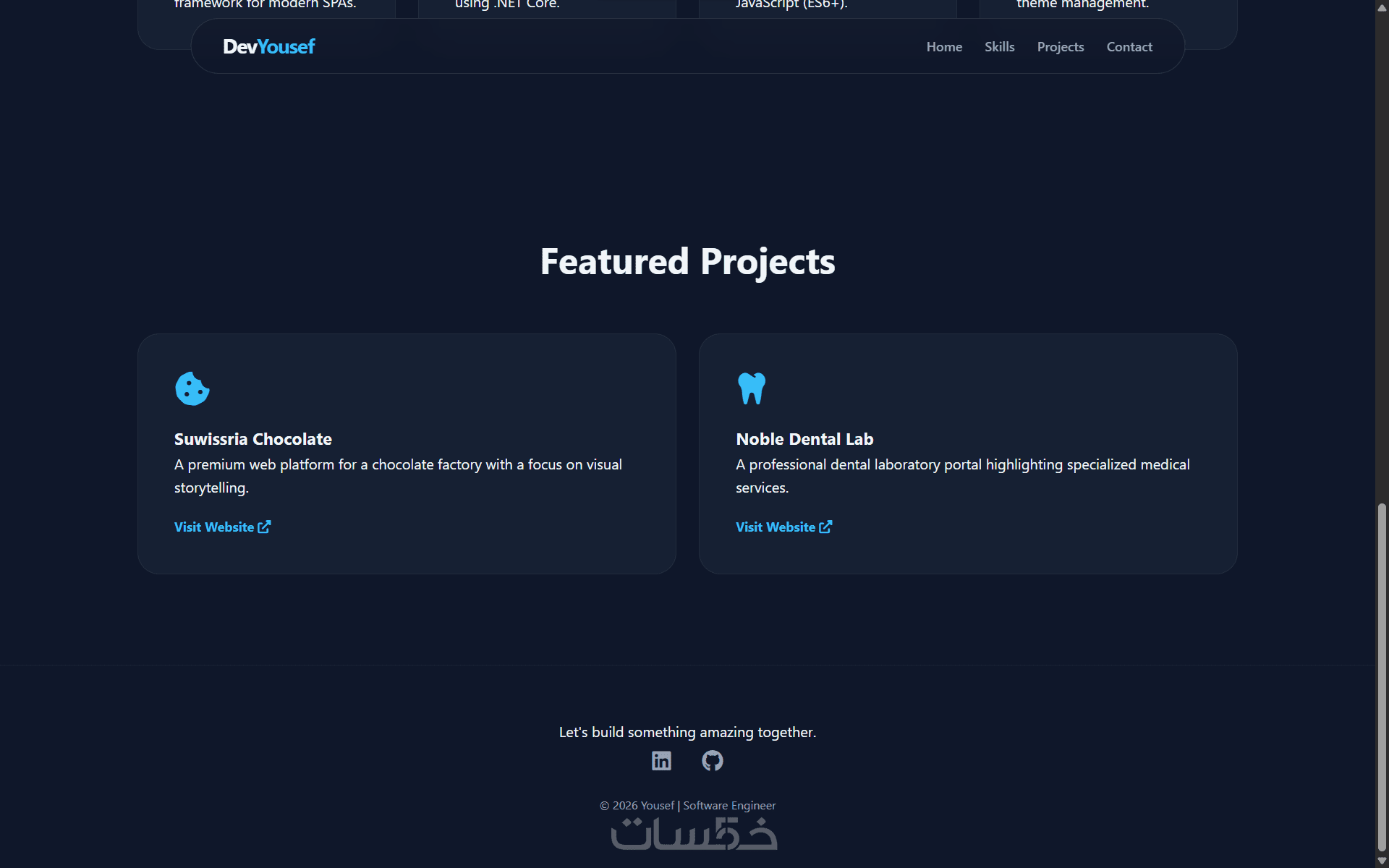Select Contact in the navbar

(x=1129, y=47)
